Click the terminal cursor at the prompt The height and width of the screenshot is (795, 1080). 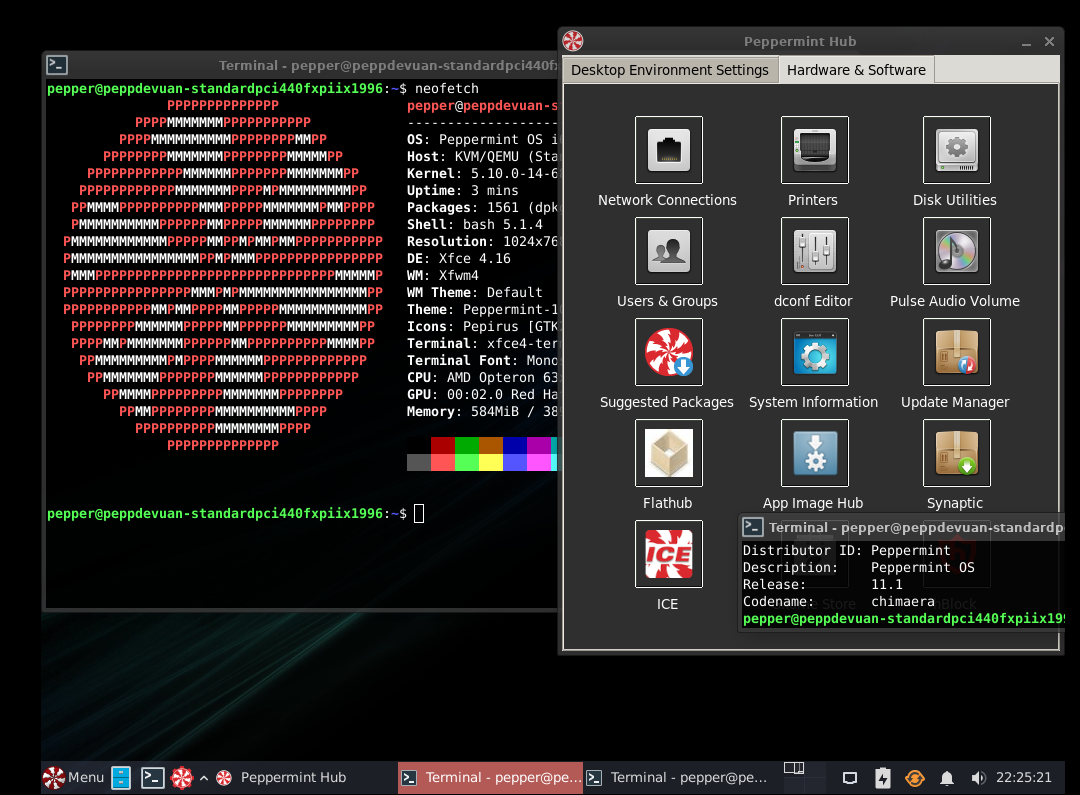[419, 513]
